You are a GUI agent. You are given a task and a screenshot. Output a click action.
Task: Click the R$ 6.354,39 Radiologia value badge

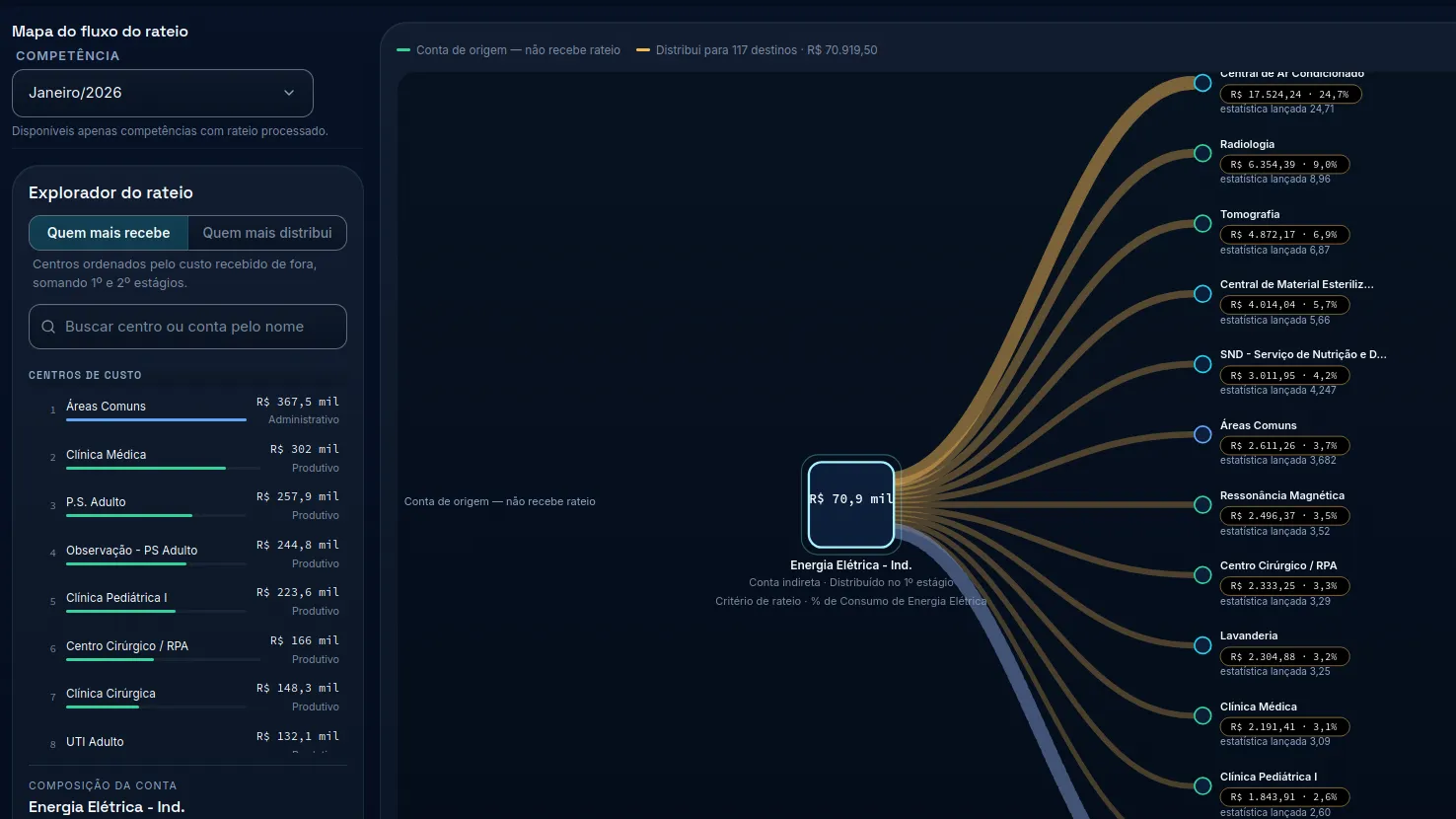click(1284, 165)
